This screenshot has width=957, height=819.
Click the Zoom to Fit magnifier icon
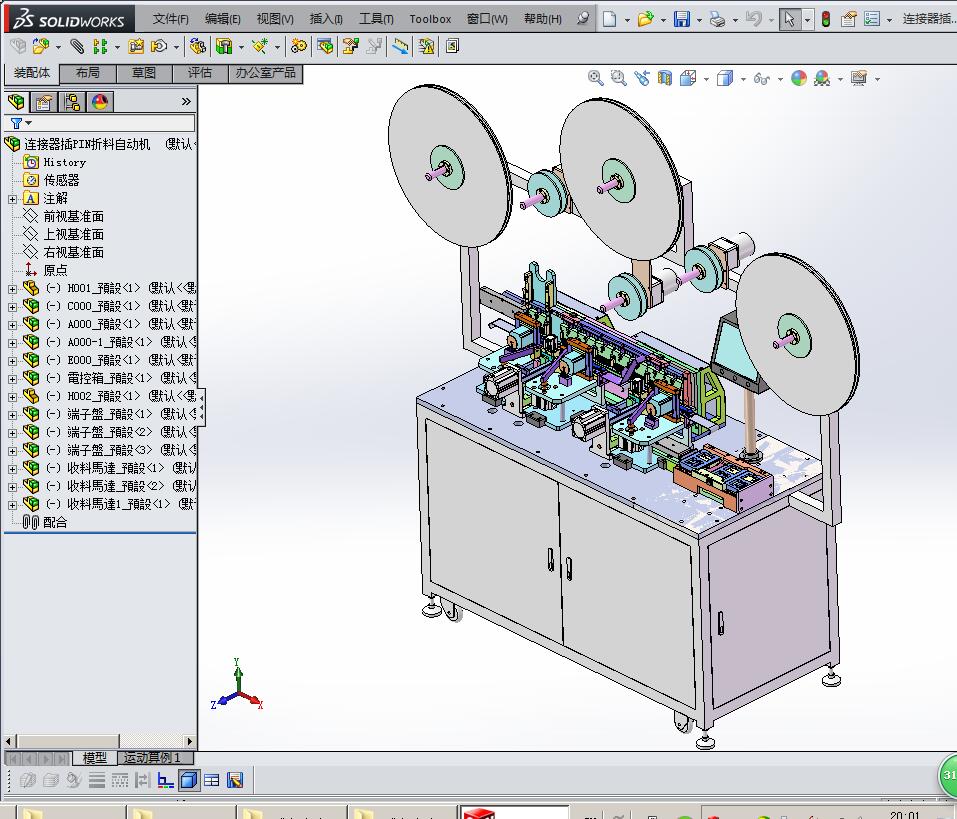pos(595,78)
